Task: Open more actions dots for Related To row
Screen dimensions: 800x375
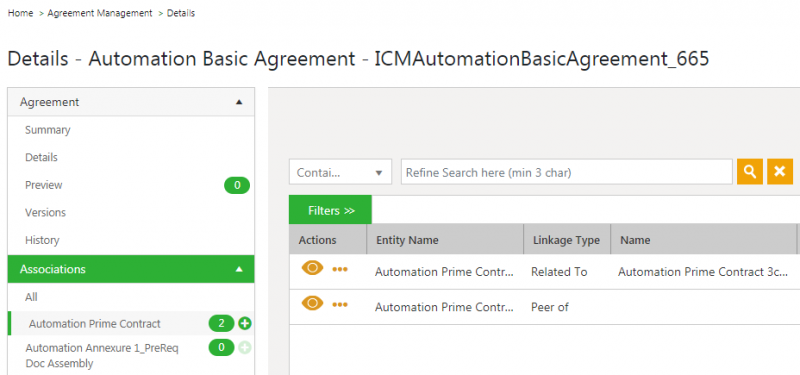Action: pyautogui.click(x=340, y=269)
